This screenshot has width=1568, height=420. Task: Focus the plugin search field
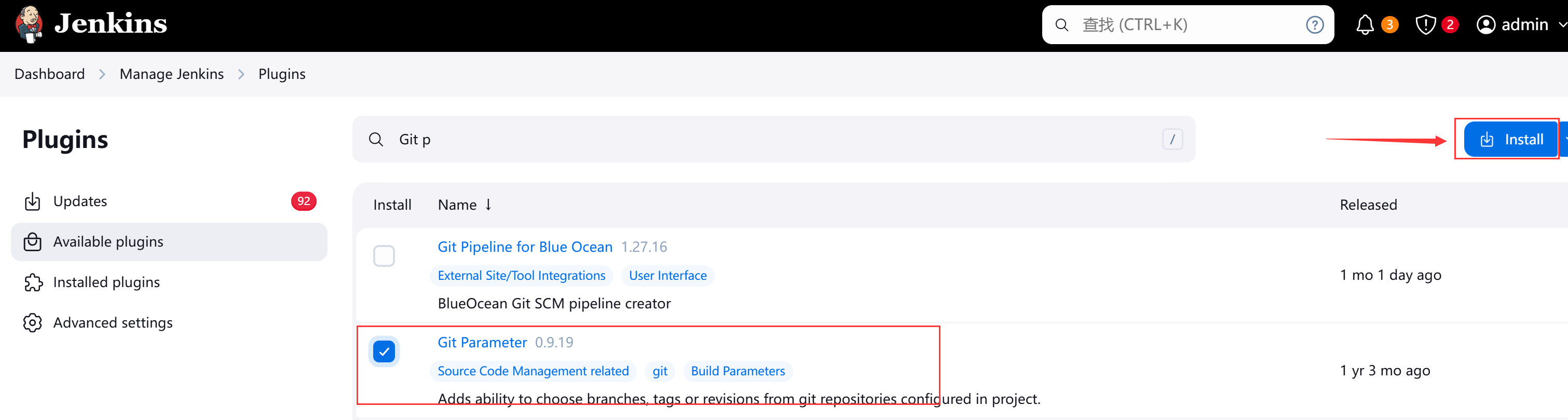[x=774, y=139]
